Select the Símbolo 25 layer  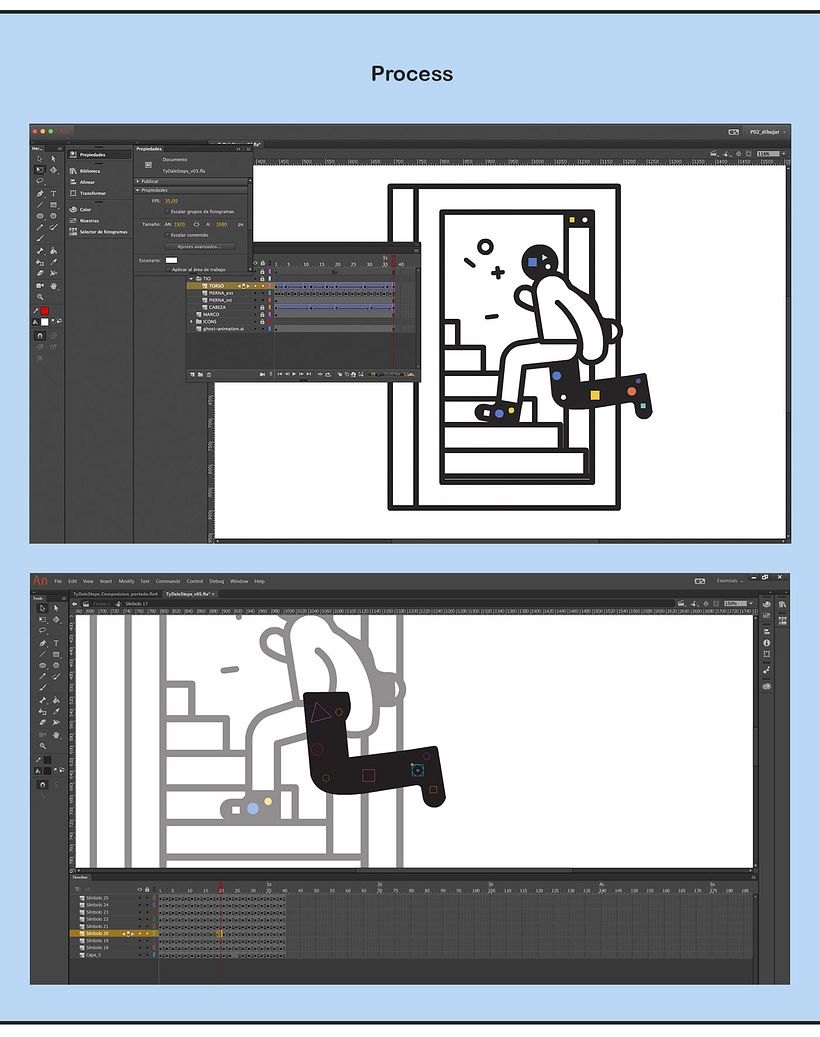coord(114,897)
